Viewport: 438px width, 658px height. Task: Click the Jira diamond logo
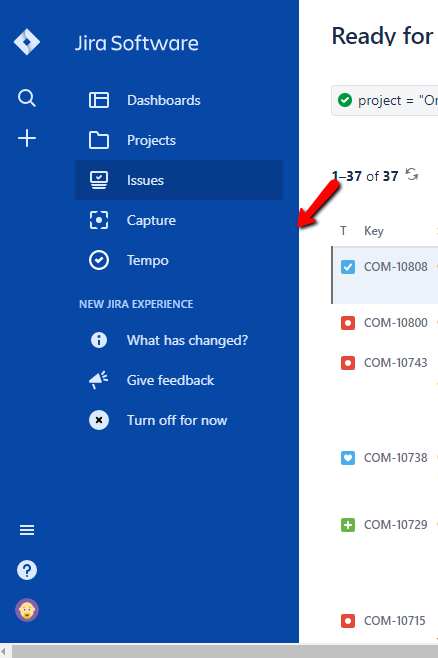(27, 42)
